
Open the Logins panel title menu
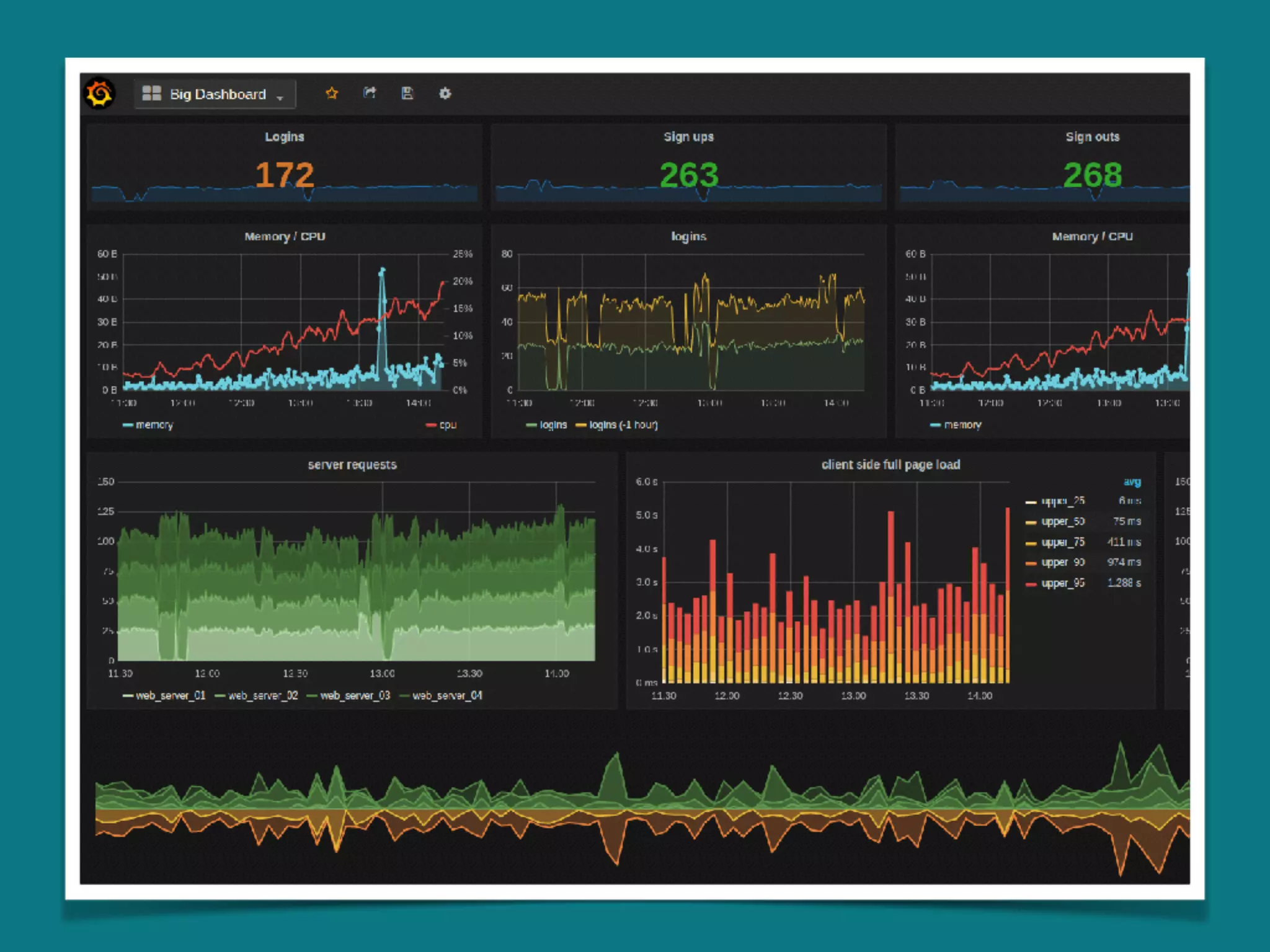[x=285, y=137]
